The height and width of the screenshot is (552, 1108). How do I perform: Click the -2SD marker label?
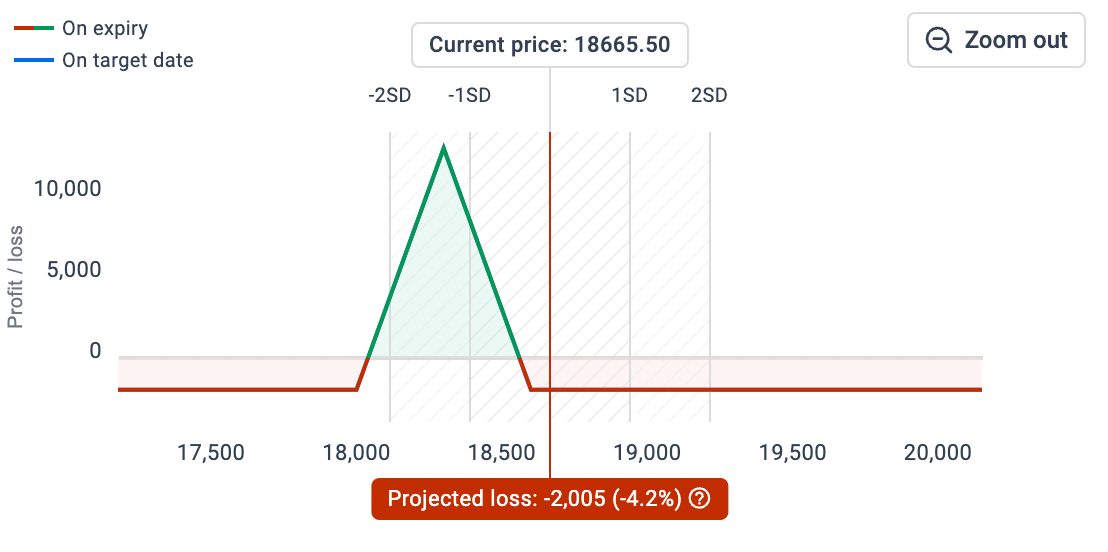tap(389, 96)
